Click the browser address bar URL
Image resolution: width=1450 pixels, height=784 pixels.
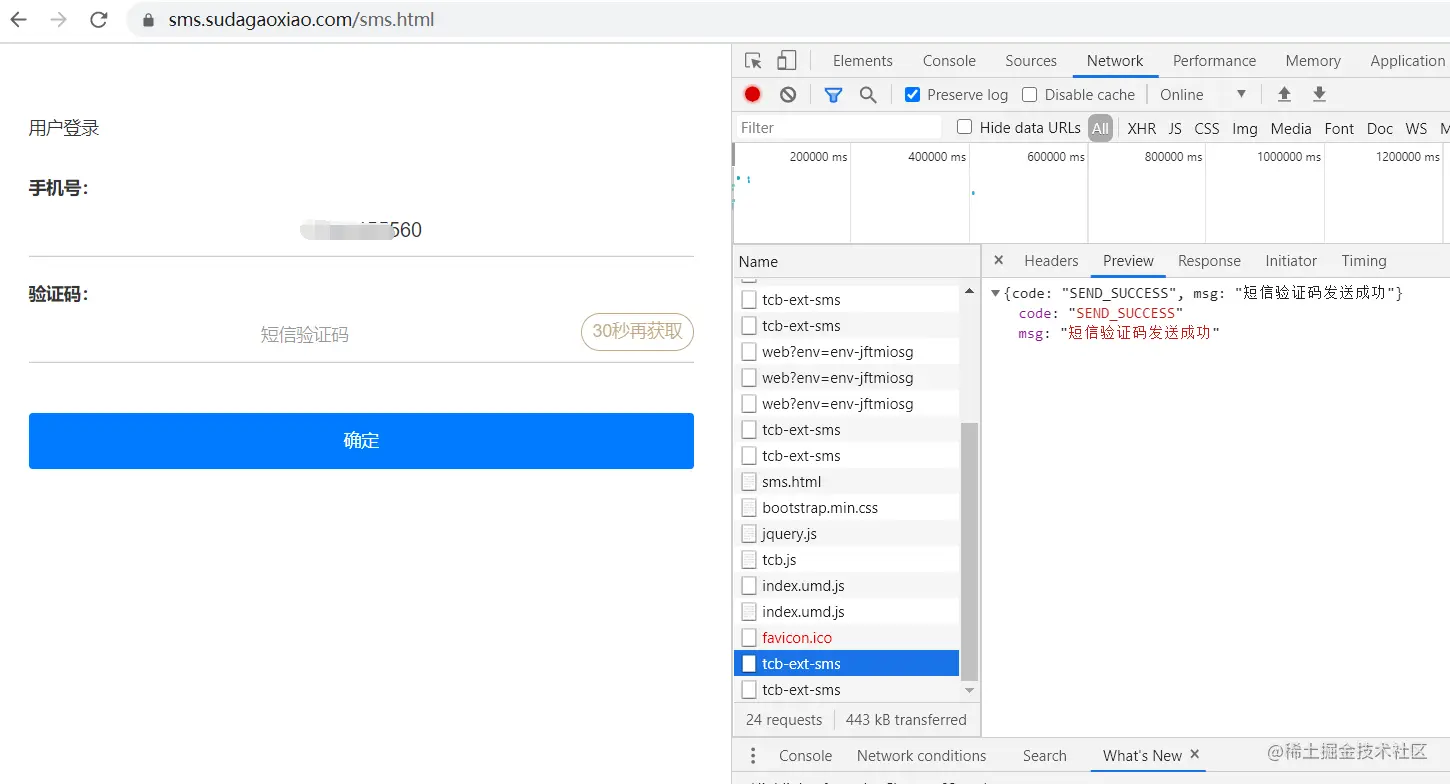[301, 20]
